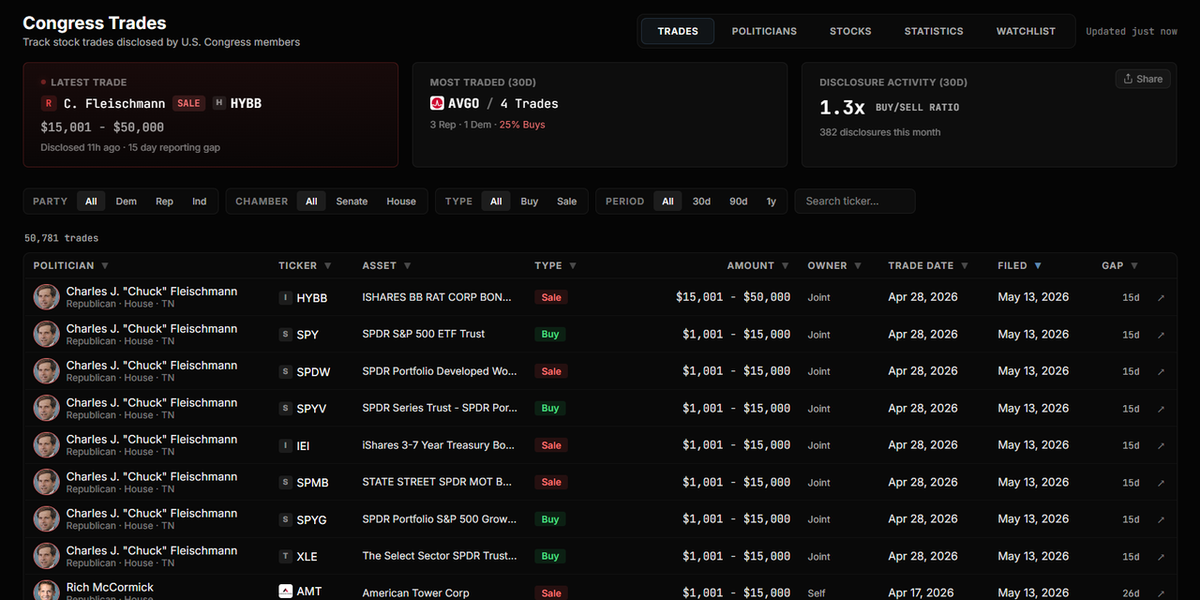Open external link icon in XLE row
Screen dimensions: 1200x600
(x=1161, y=557)
